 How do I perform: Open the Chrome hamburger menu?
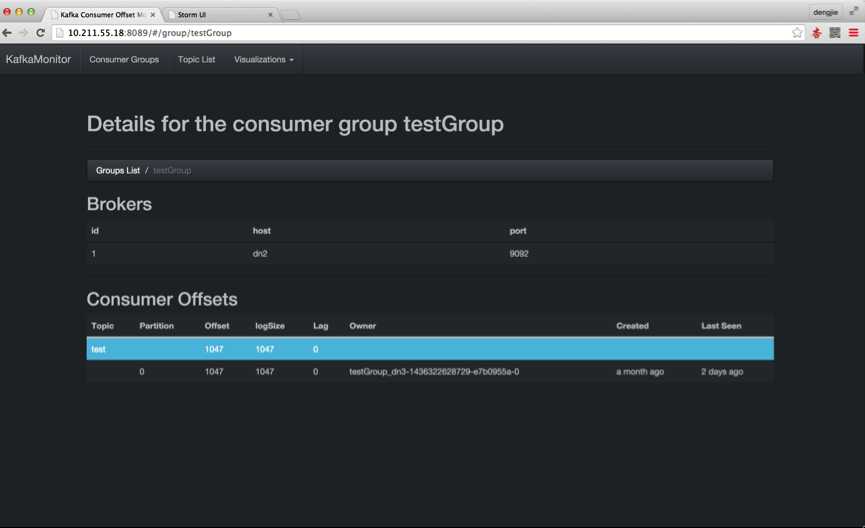pyautogui.click(x=853, y=33)
